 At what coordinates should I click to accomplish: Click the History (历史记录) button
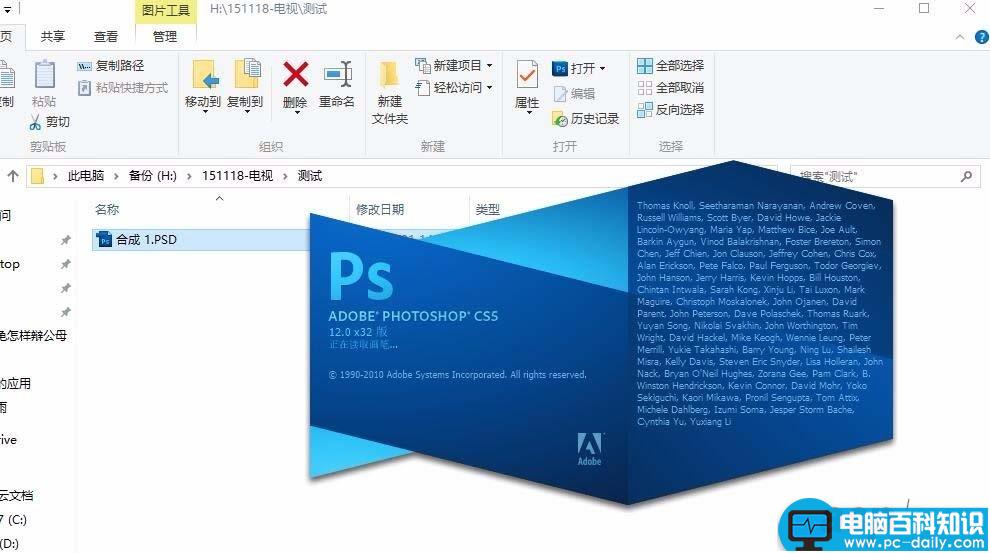click(585, 119)
